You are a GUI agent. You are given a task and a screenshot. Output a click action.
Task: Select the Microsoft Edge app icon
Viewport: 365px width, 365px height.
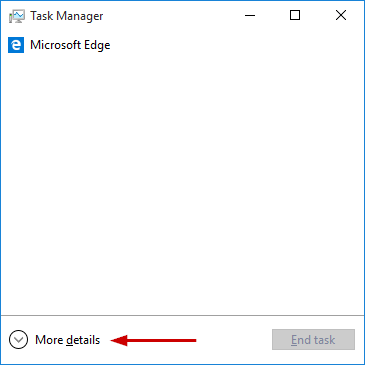pyautogui.click(x=16, y=45)
